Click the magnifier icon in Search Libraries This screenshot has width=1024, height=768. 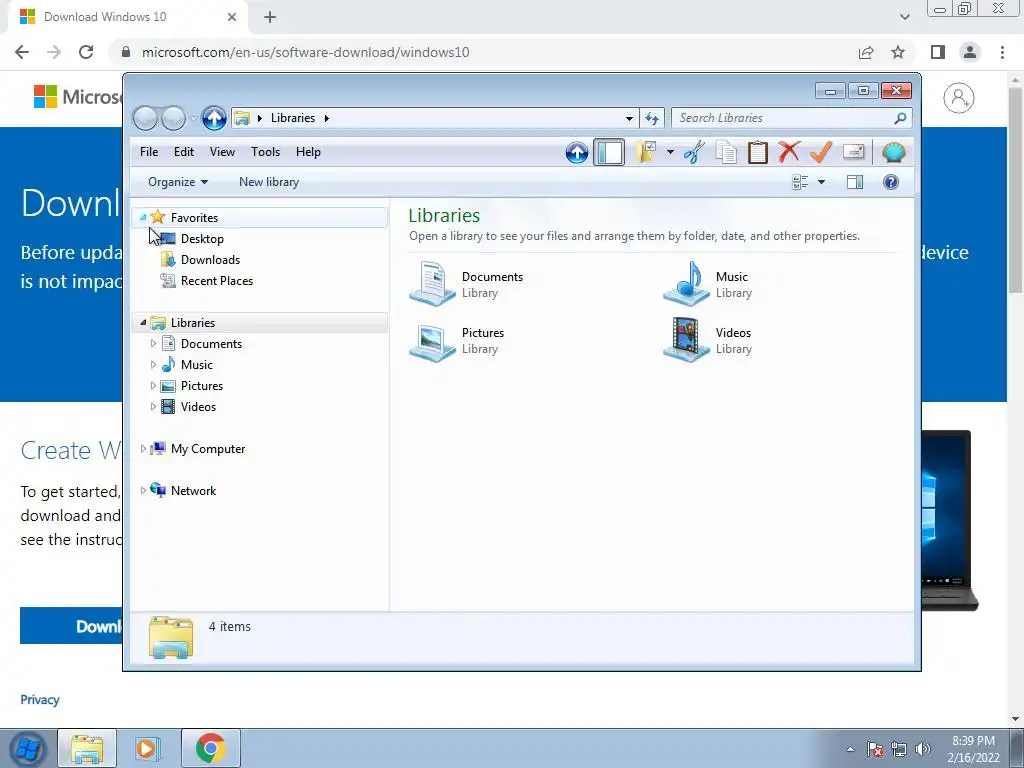(900, 118)
